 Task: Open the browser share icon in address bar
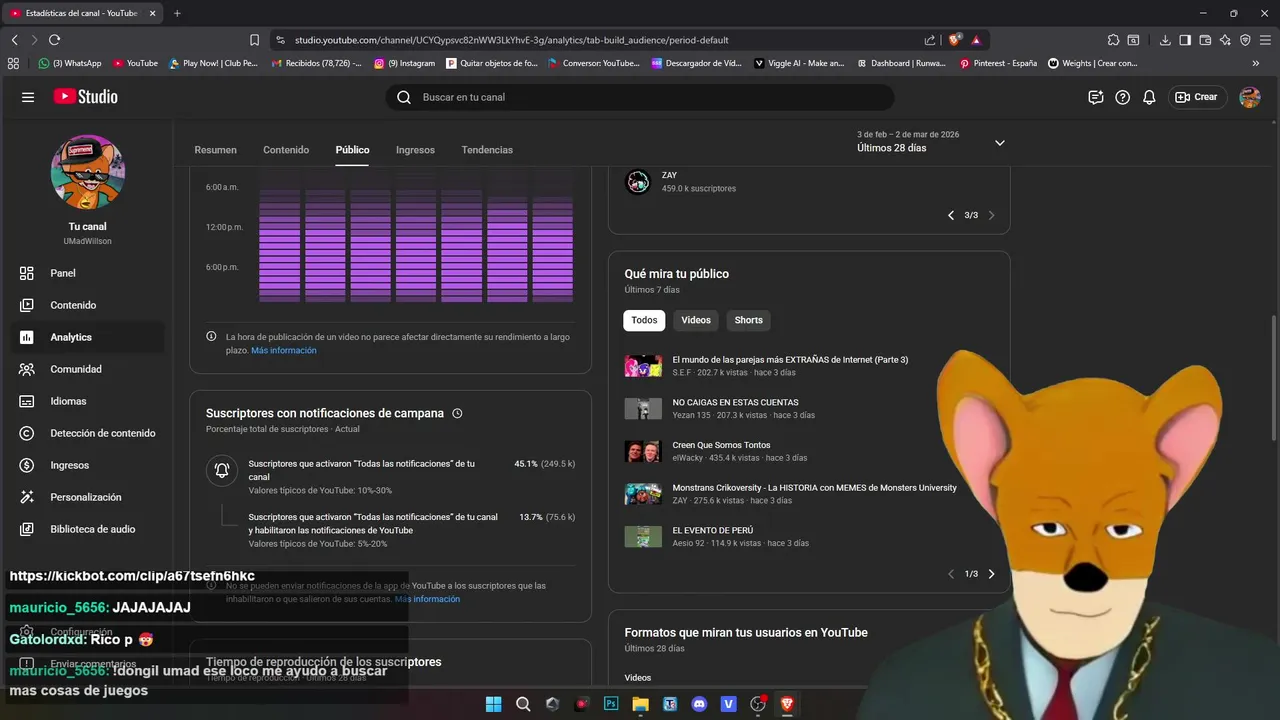point(930,40)
